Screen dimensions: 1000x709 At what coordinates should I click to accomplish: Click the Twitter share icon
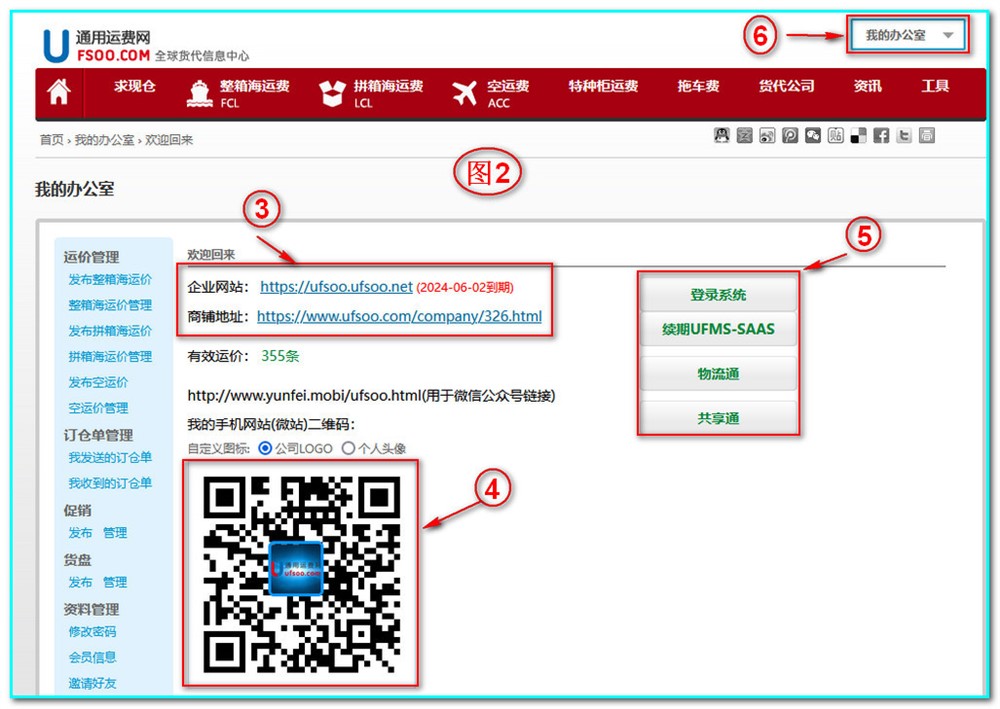tap(904, 136)
